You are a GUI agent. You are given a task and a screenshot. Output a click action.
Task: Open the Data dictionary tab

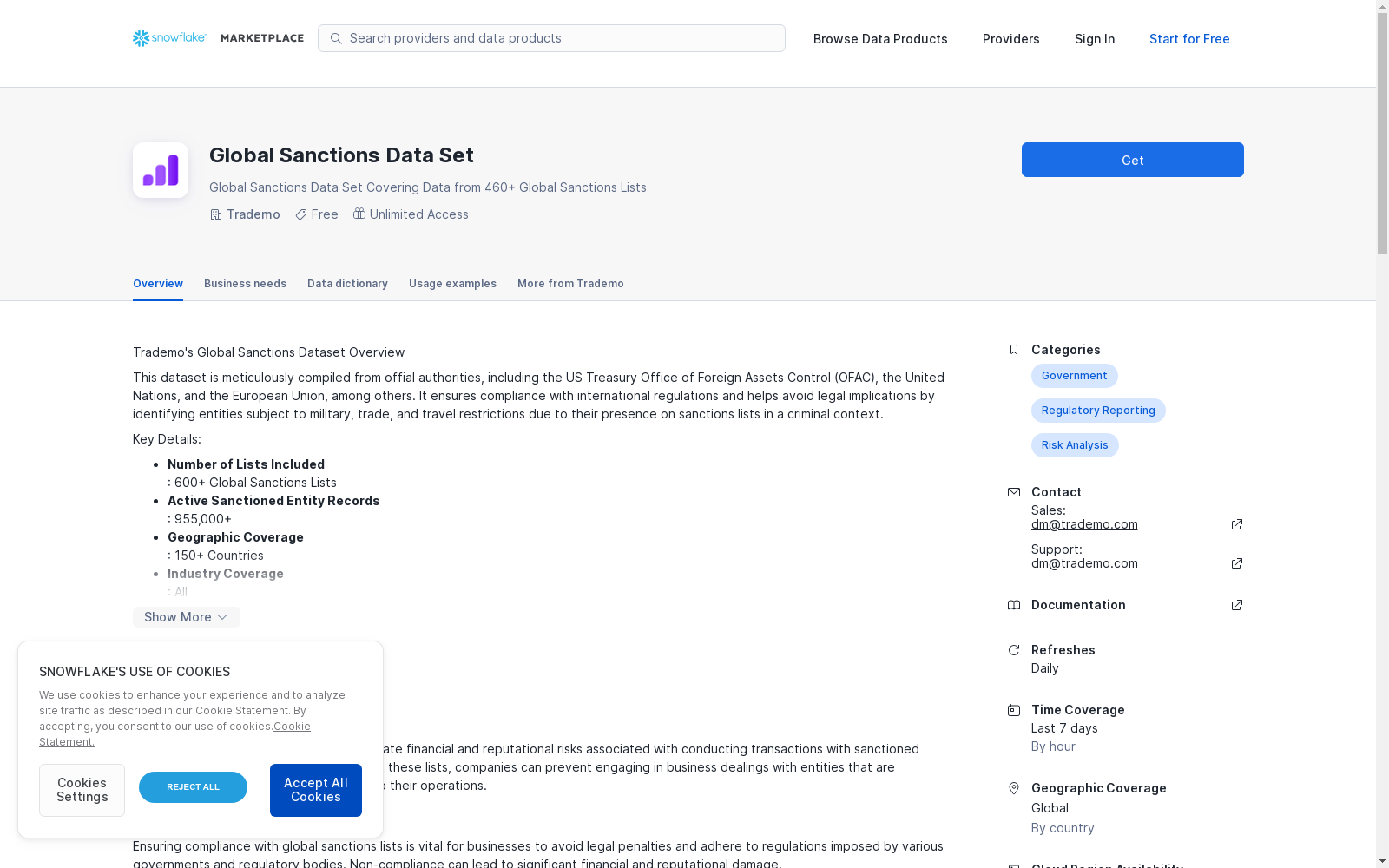347,284
